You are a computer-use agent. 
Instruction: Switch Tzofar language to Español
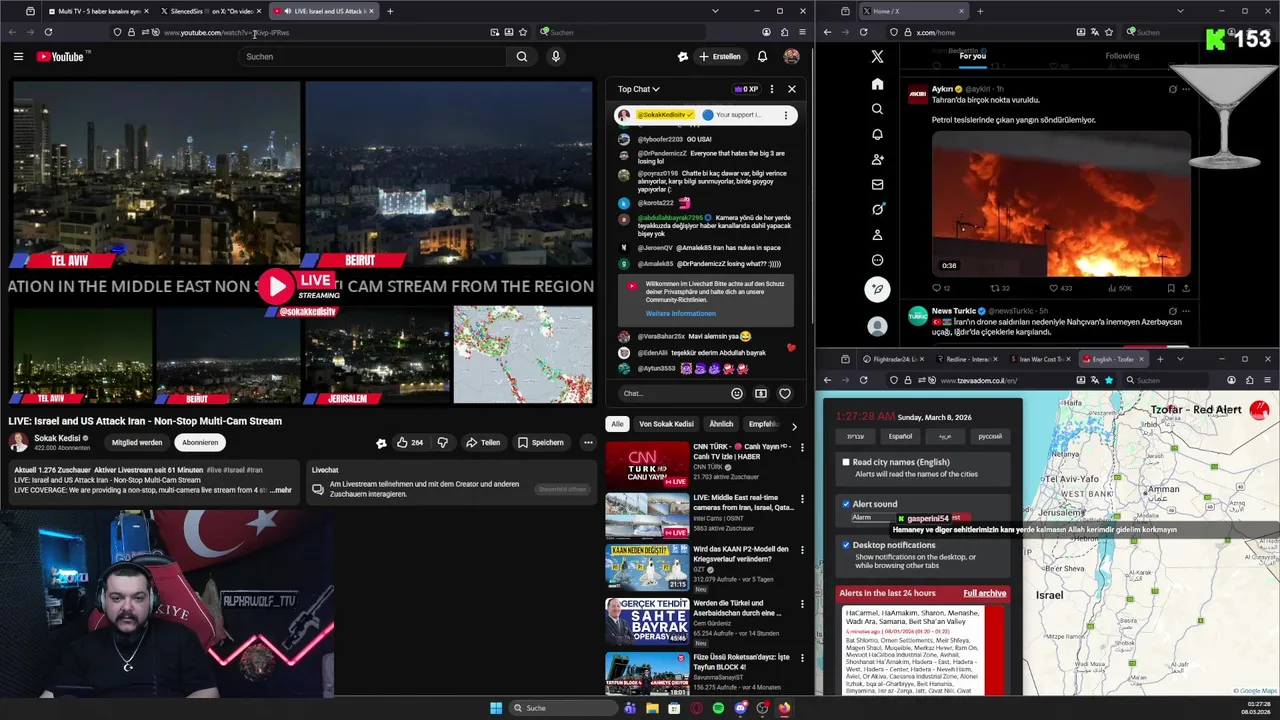click(x=900, y=436)
